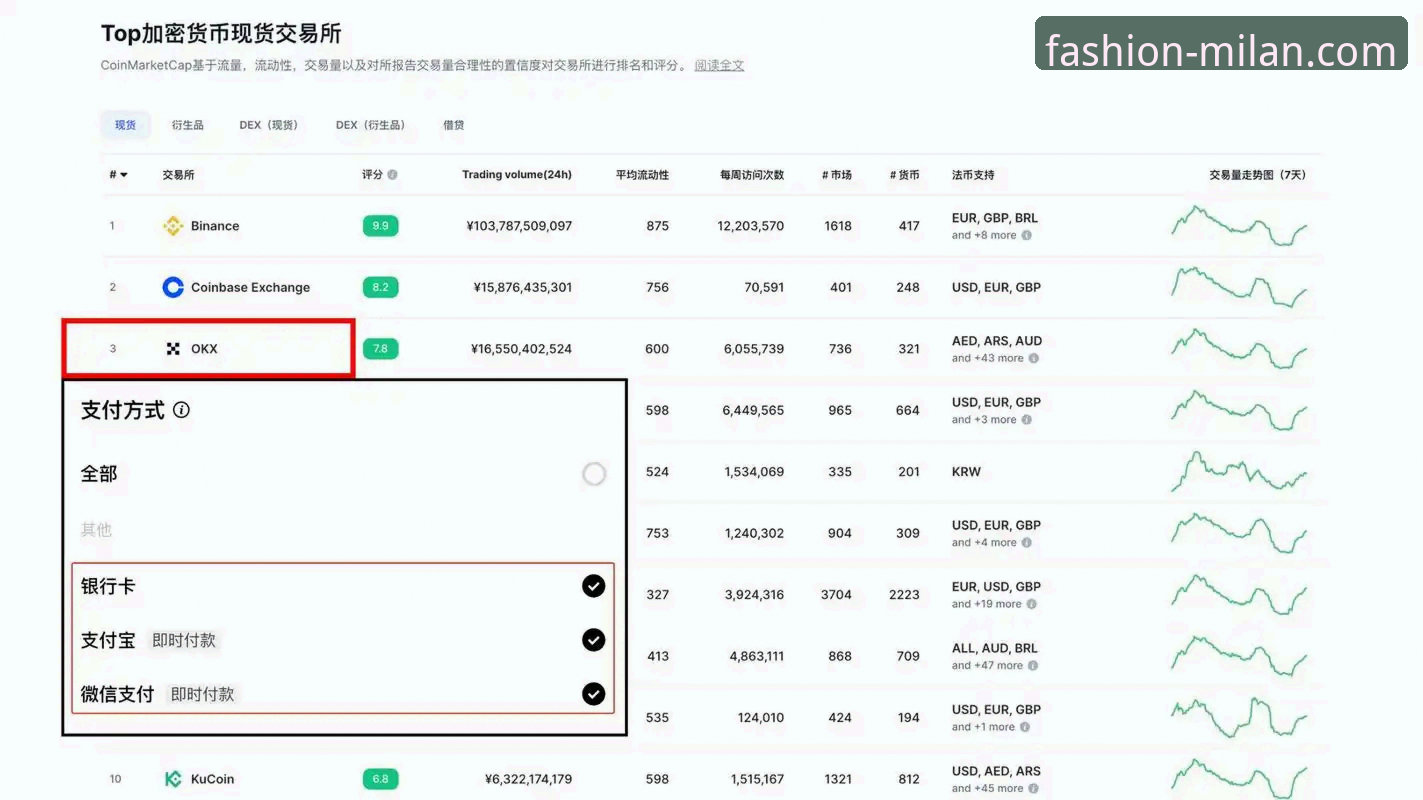This screenshot has width=1423, height=800.
Task: Open Coinbase's 7-day volume sparkline chart
Action: pos(1239,288)
